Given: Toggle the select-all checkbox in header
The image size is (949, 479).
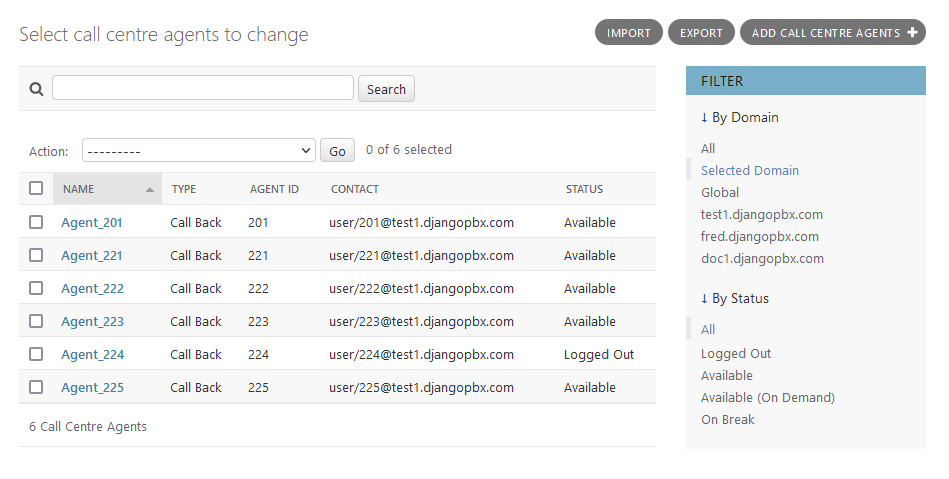Looking at the screenshot, I should point(36,188).
